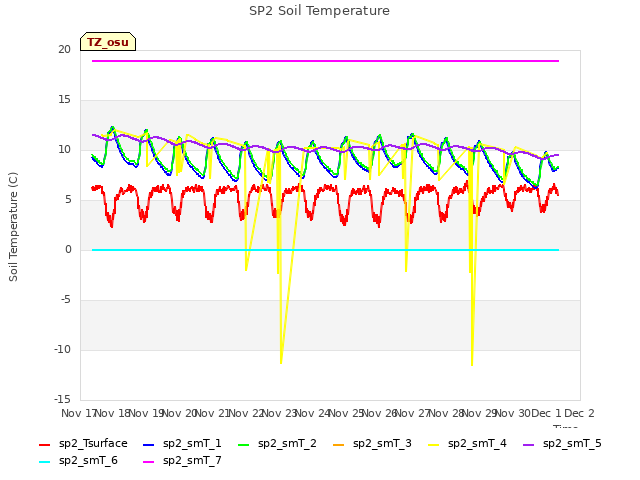Click the Nov 19 x-axis tick label

click(x=147, y=413)
